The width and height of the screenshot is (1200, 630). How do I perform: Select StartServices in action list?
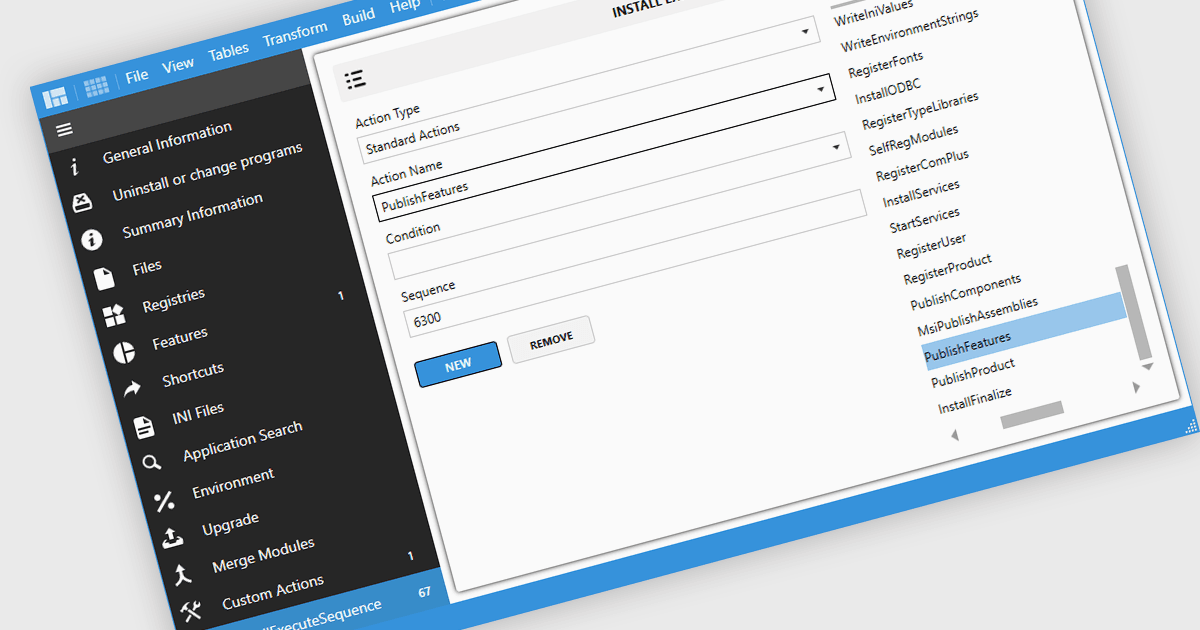tap(924, 221)
